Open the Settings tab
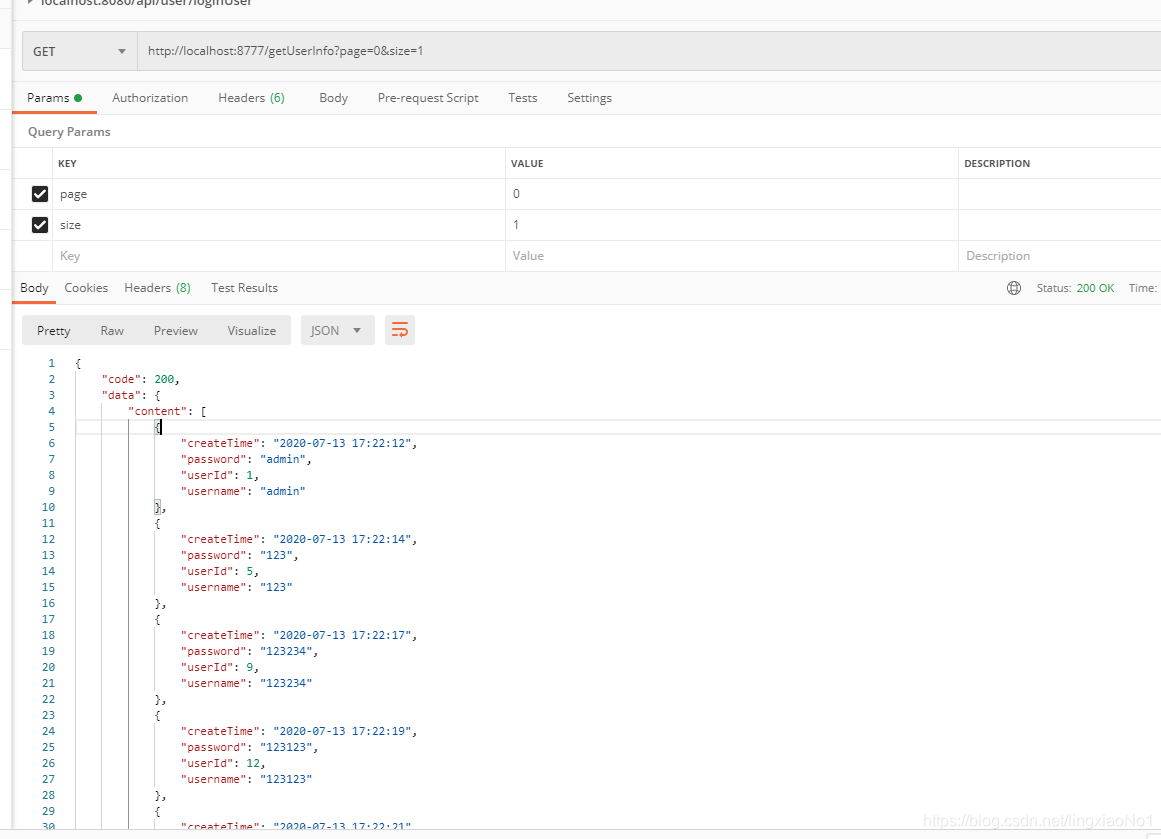This screenshot has height=839, width=1161. tap(589, 98)
